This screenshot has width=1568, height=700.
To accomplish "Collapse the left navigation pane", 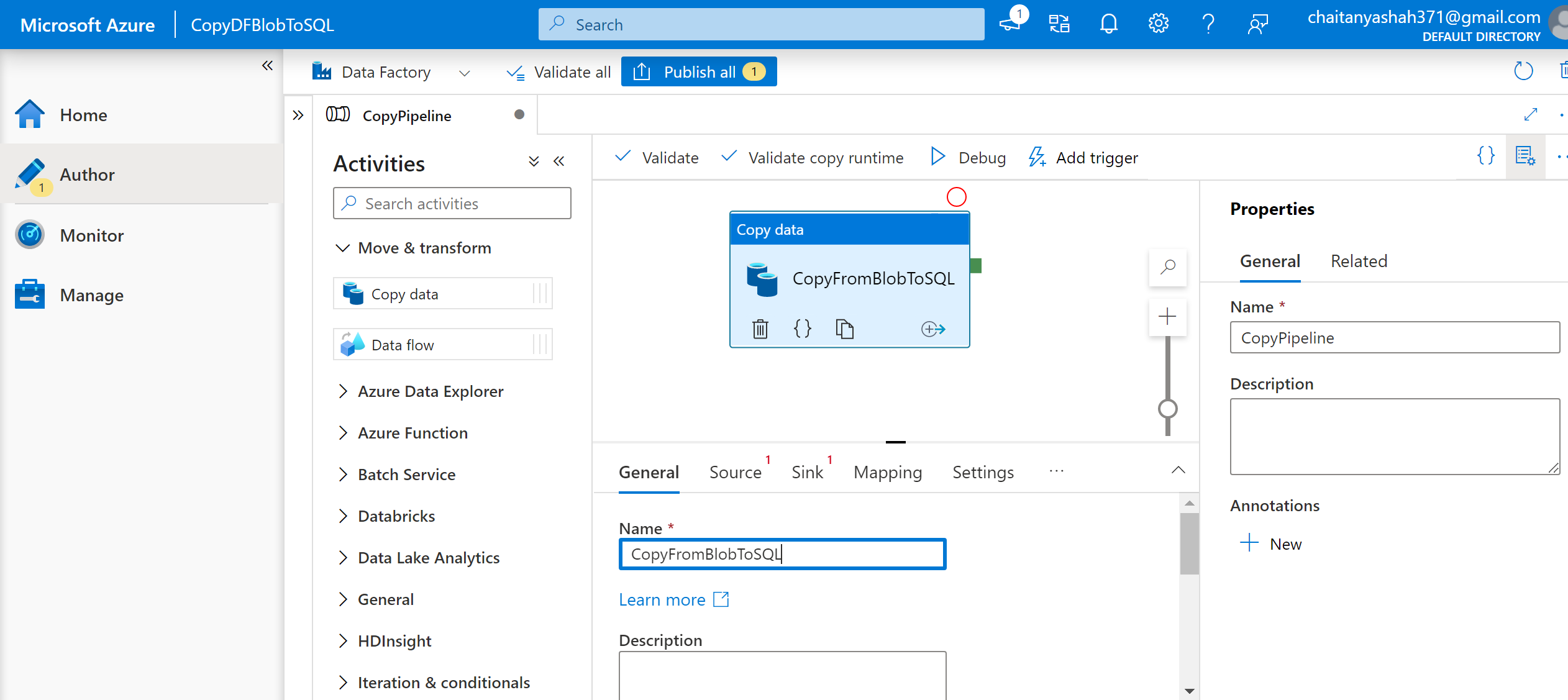I will click(267, 66).
